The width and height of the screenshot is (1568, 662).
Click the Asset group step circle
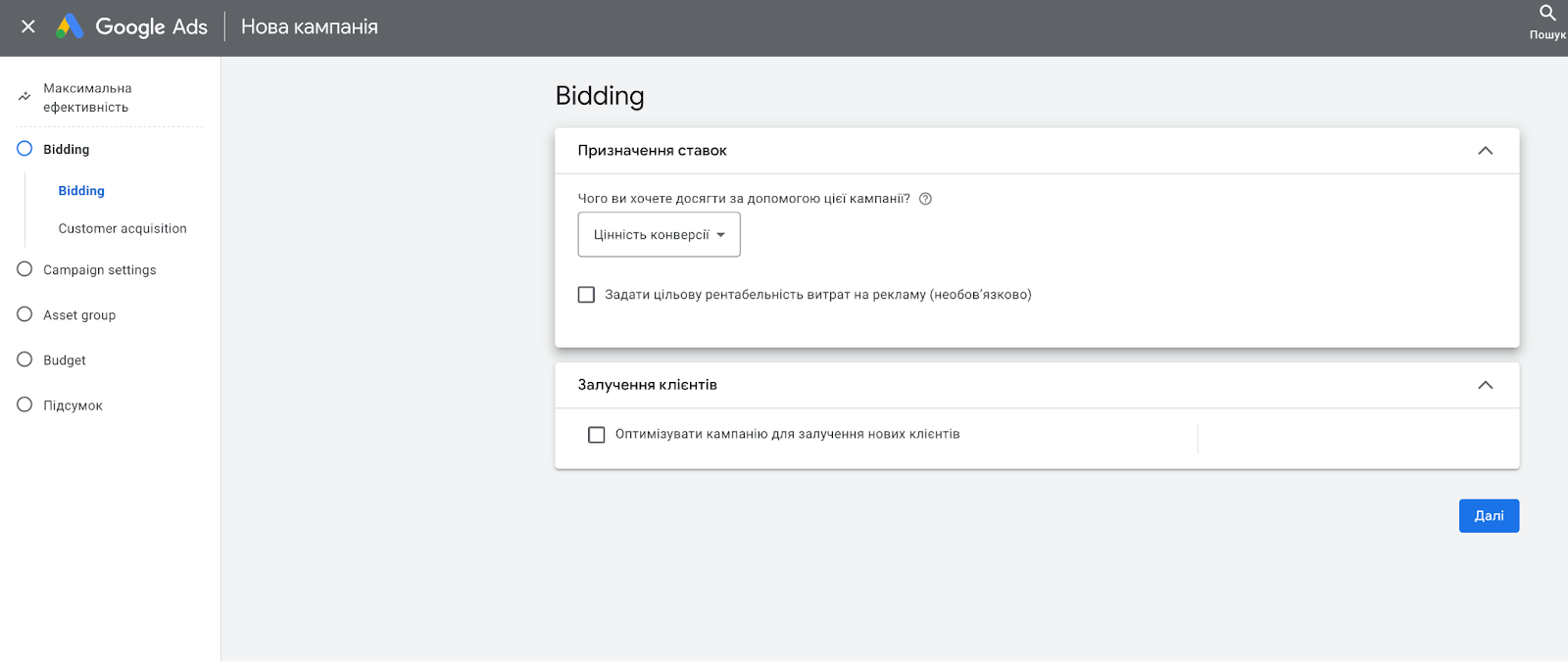pos(24,314)
